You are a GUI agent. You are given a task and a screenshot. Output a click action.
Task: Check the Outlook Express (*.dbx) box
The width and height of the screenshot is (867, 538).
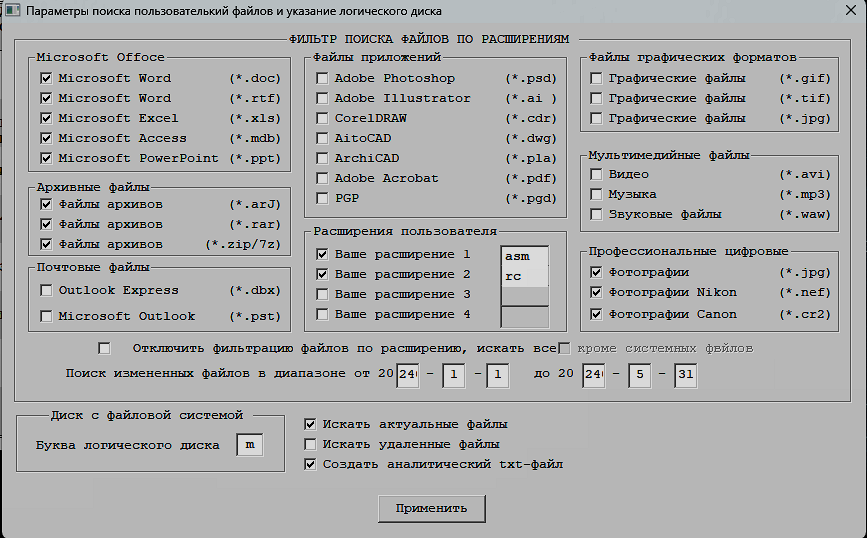click(x=46, y=290)
